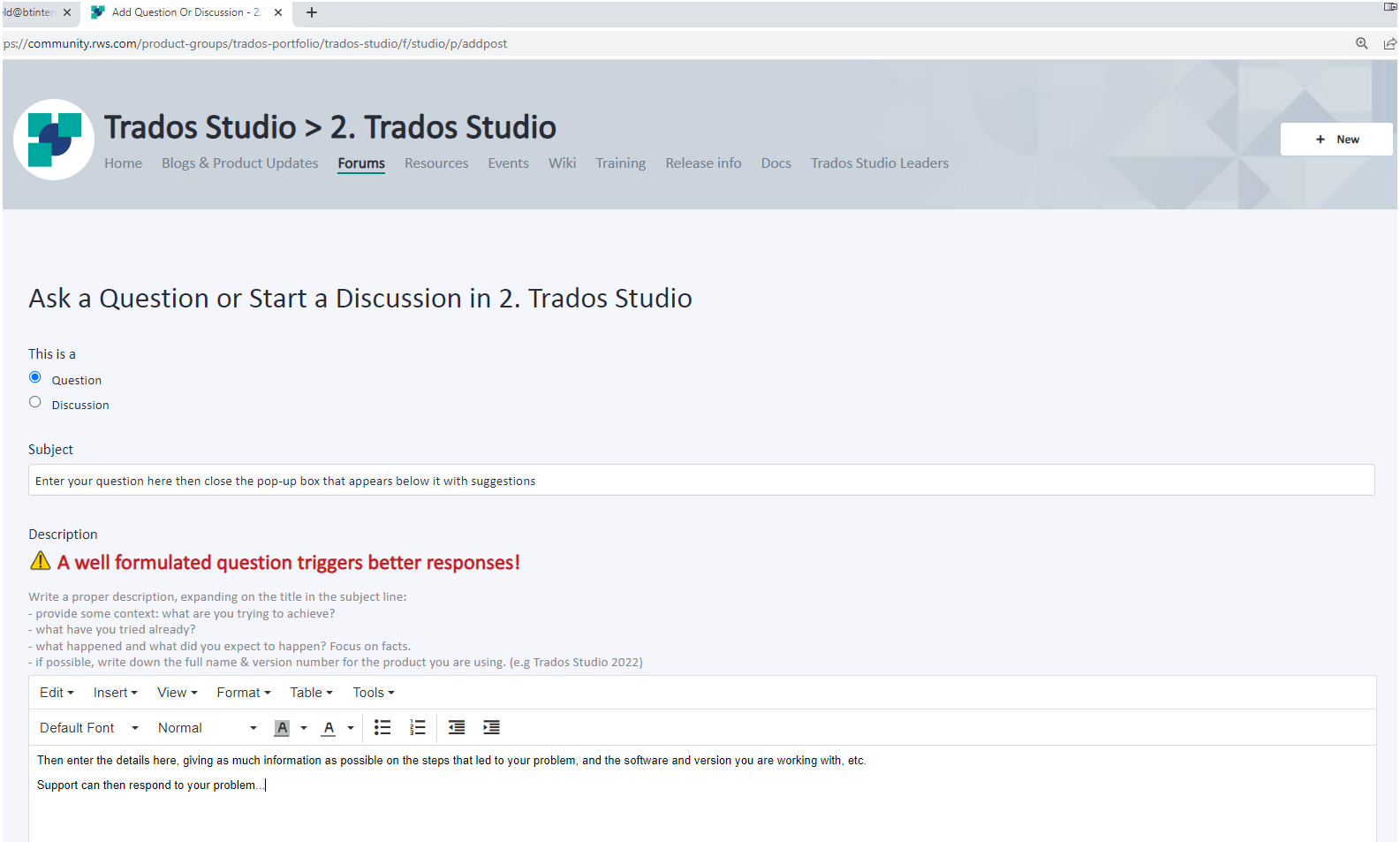The height and width of the screenshot is (842, 1400).
Task: Close the first browser tab
Action: pos(67,12)
